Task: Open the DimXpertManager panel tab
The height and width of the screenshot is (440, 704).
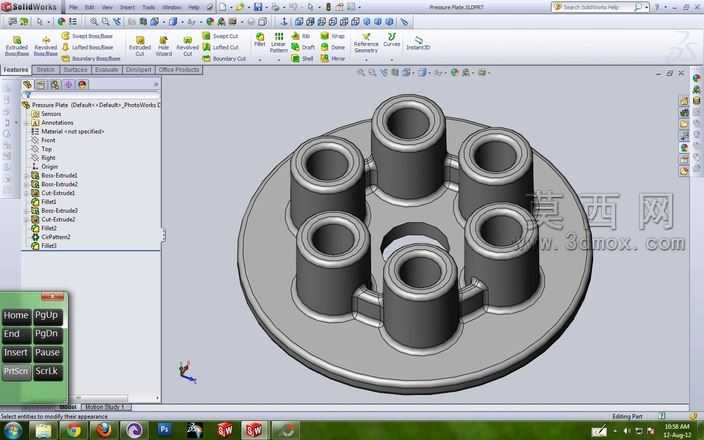Action: tap(69, 84)
